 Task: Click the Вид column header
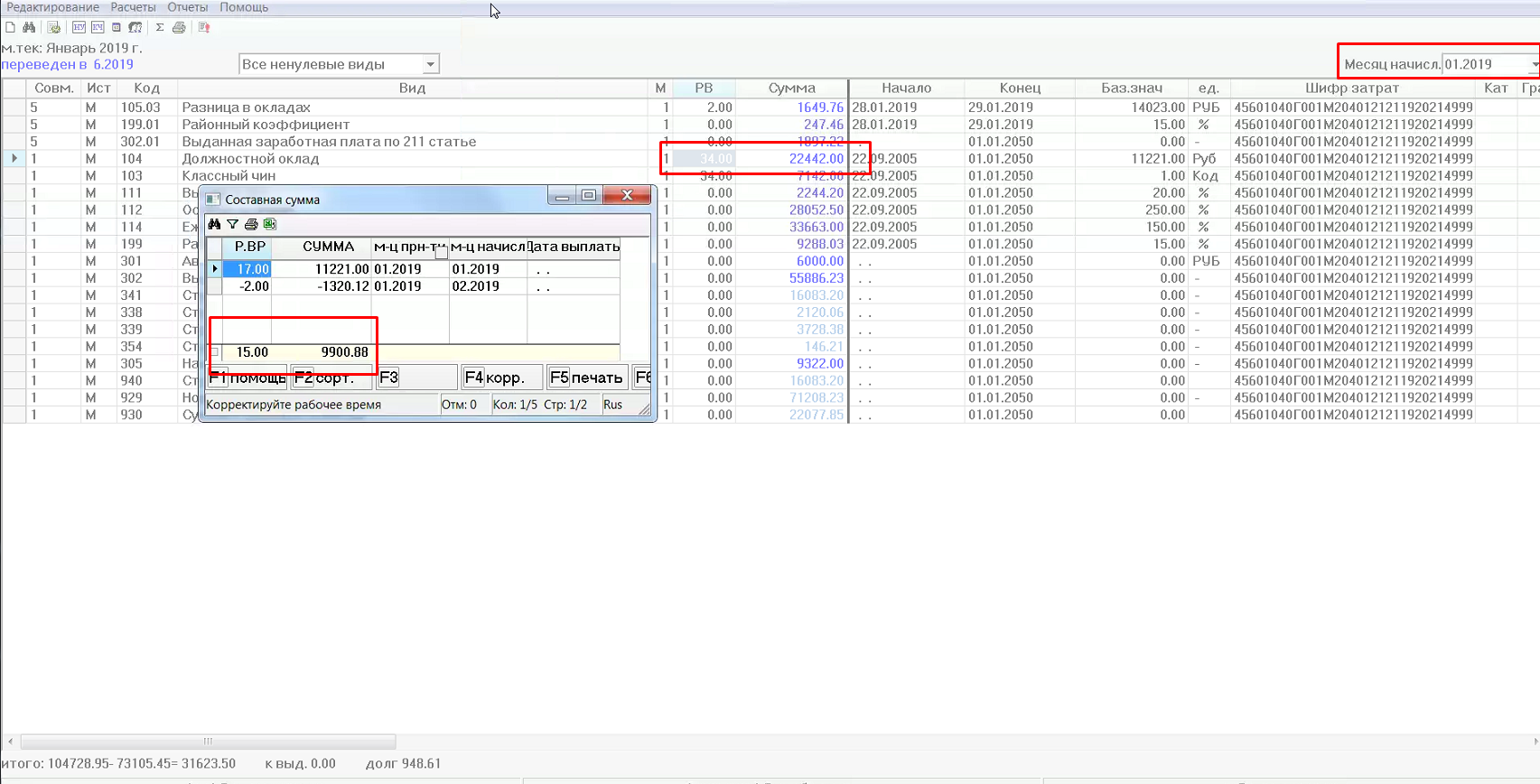click(x=413, y=89)
